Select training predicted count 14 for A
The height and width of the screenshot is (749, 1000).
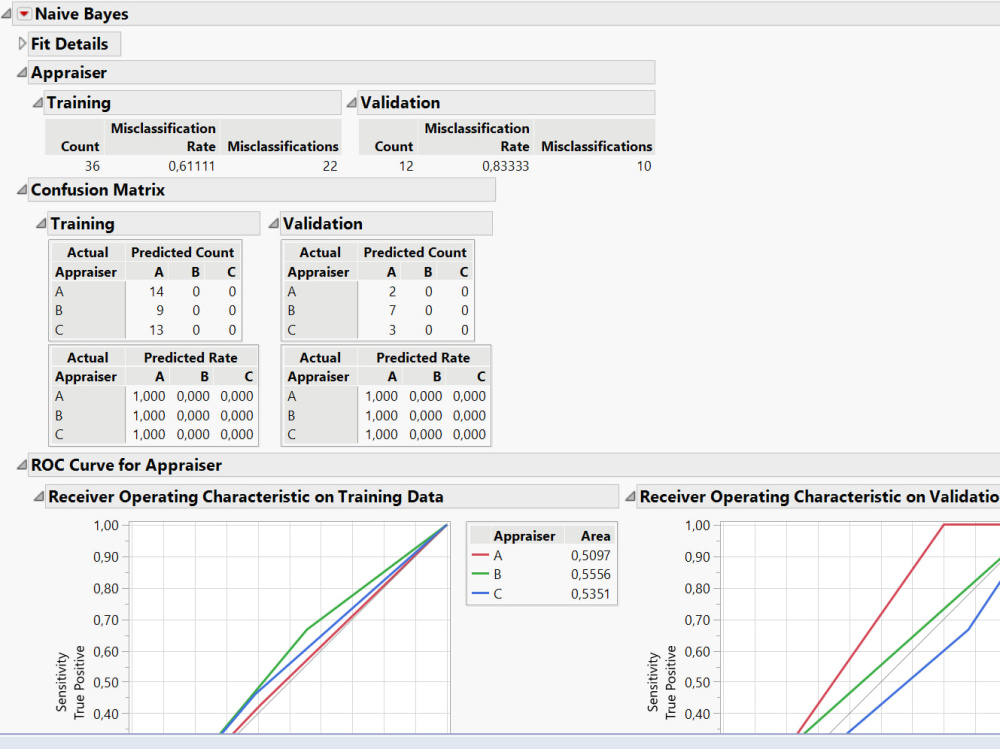[156, 292]
